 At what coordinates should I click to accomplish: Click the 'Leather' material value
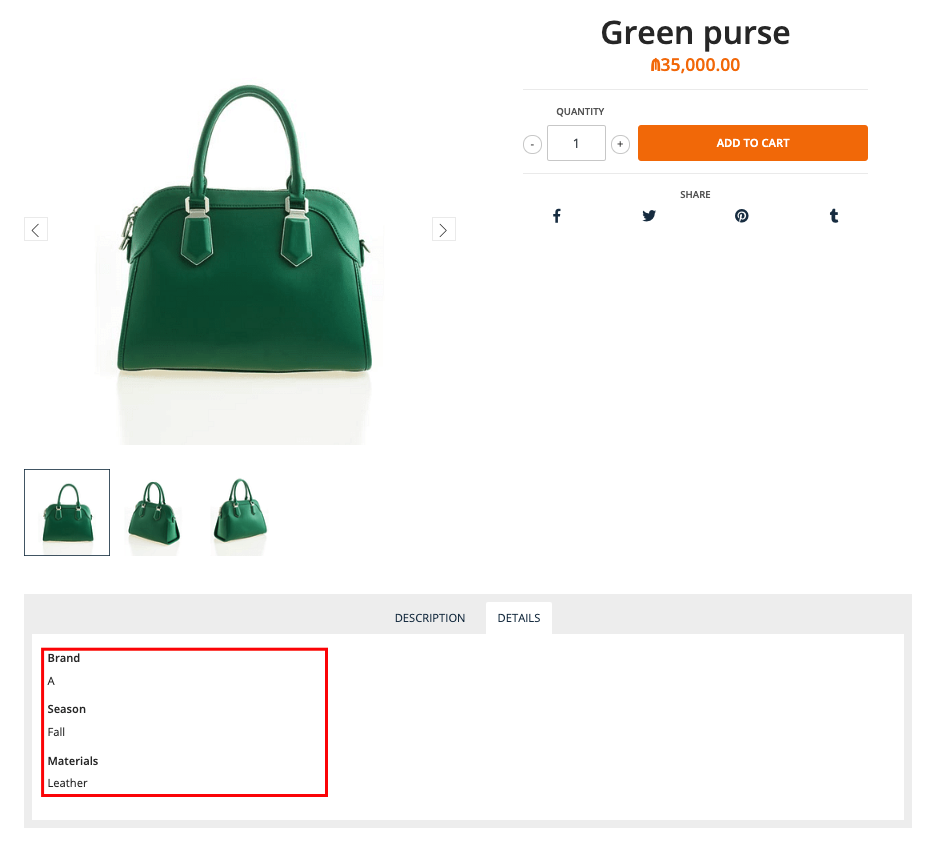point(67,783)
